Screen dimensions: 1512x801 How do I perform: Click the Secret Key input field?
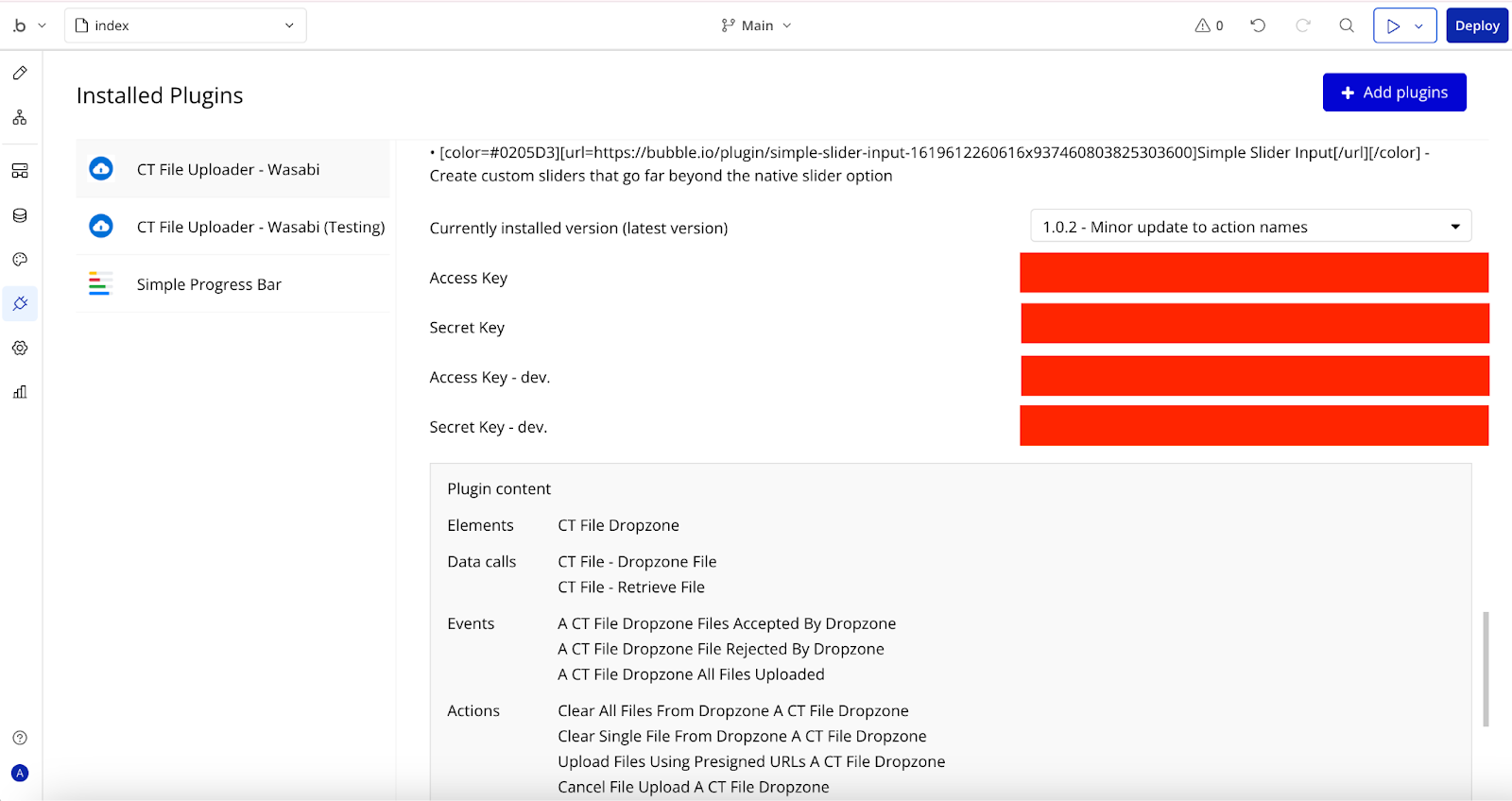[1255, 323]
